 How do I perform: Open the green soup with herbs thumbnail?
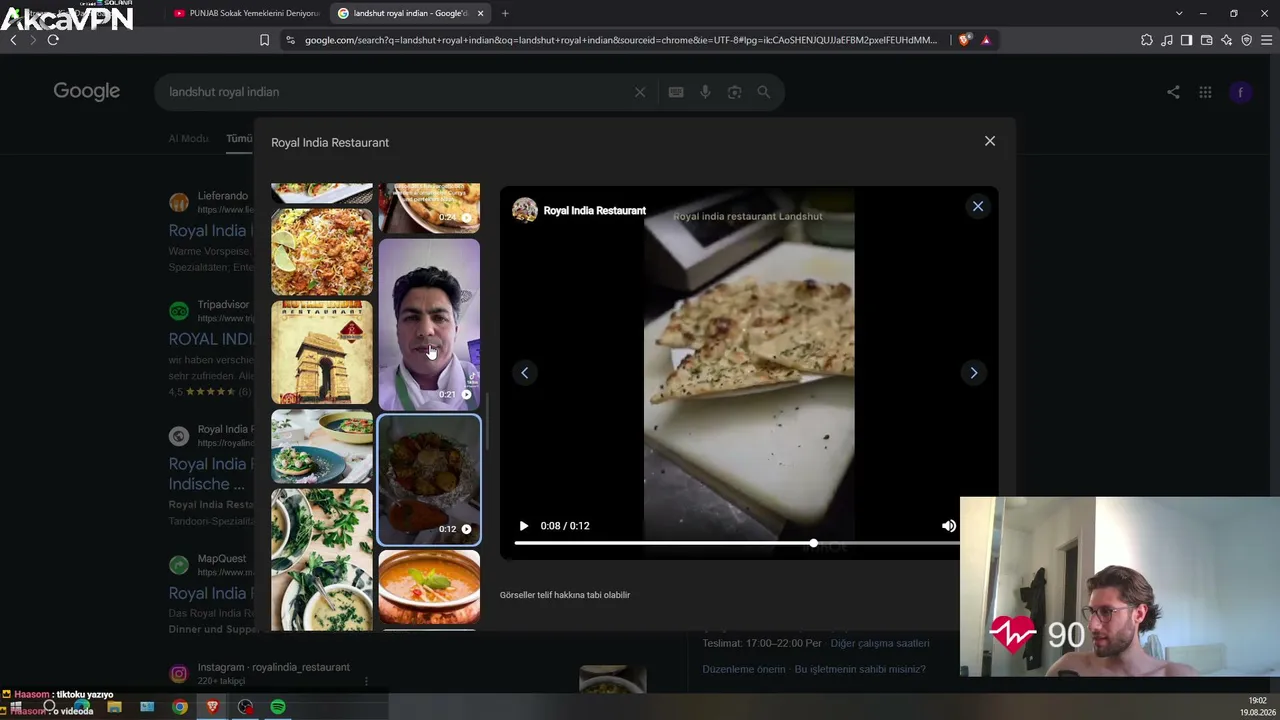point(322,559)
